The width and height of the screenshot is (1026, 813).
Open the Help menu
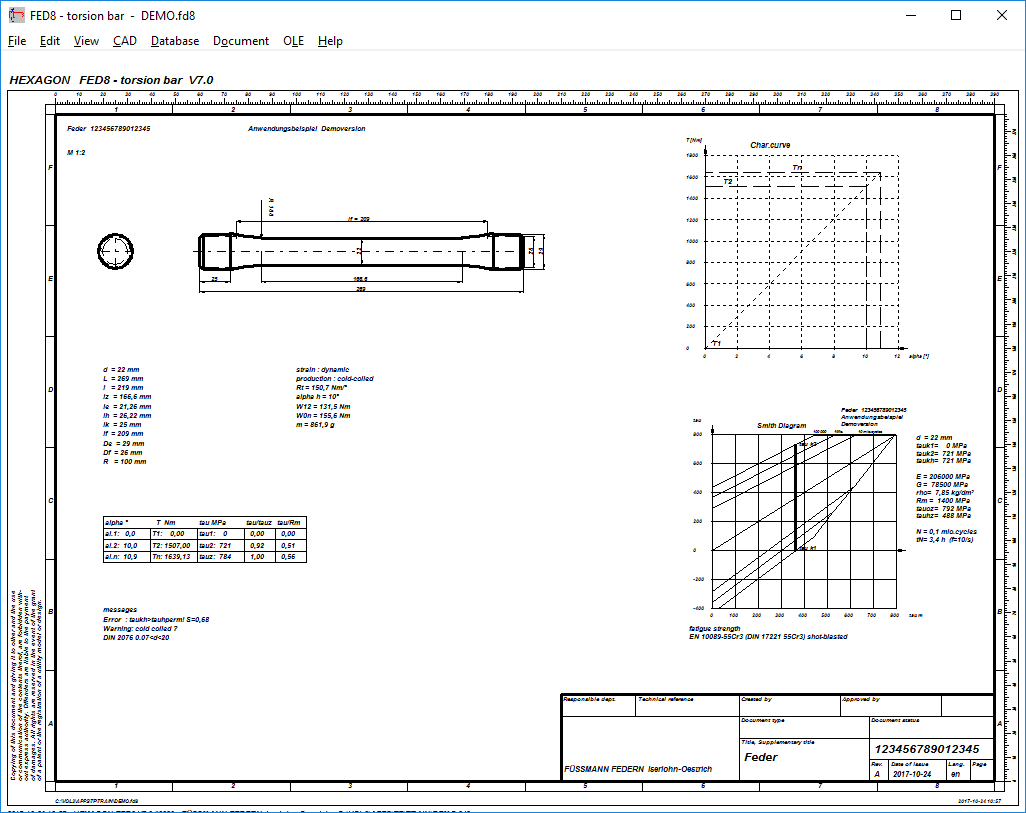point(330,41)
